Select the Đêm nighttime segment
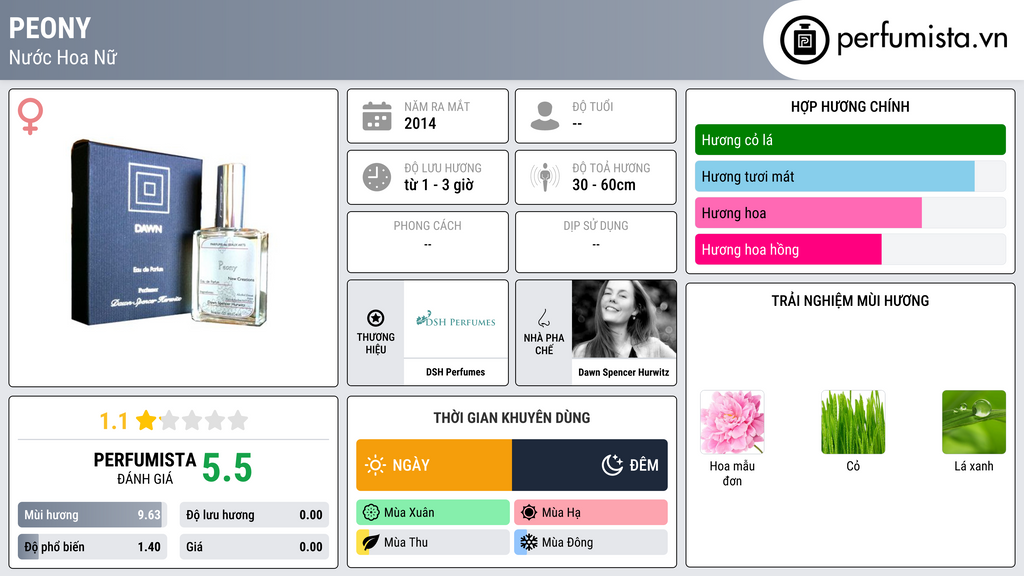Screen dimensions: 1024x576 pyautogui.click(x=590, y=465)
